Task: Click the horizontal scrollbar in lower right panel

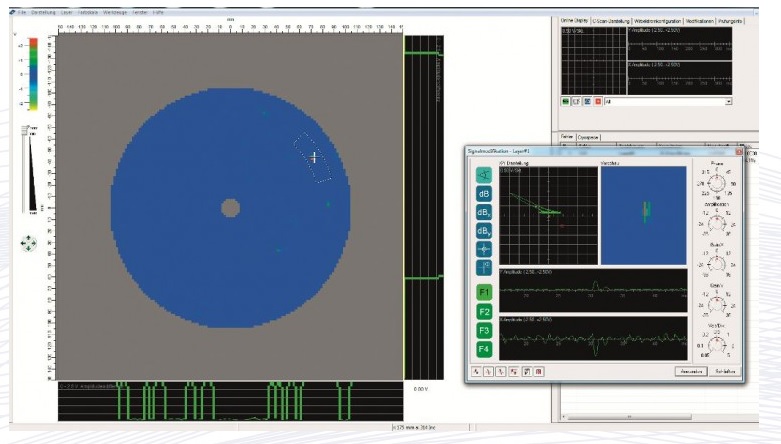Action: (629, 417)
